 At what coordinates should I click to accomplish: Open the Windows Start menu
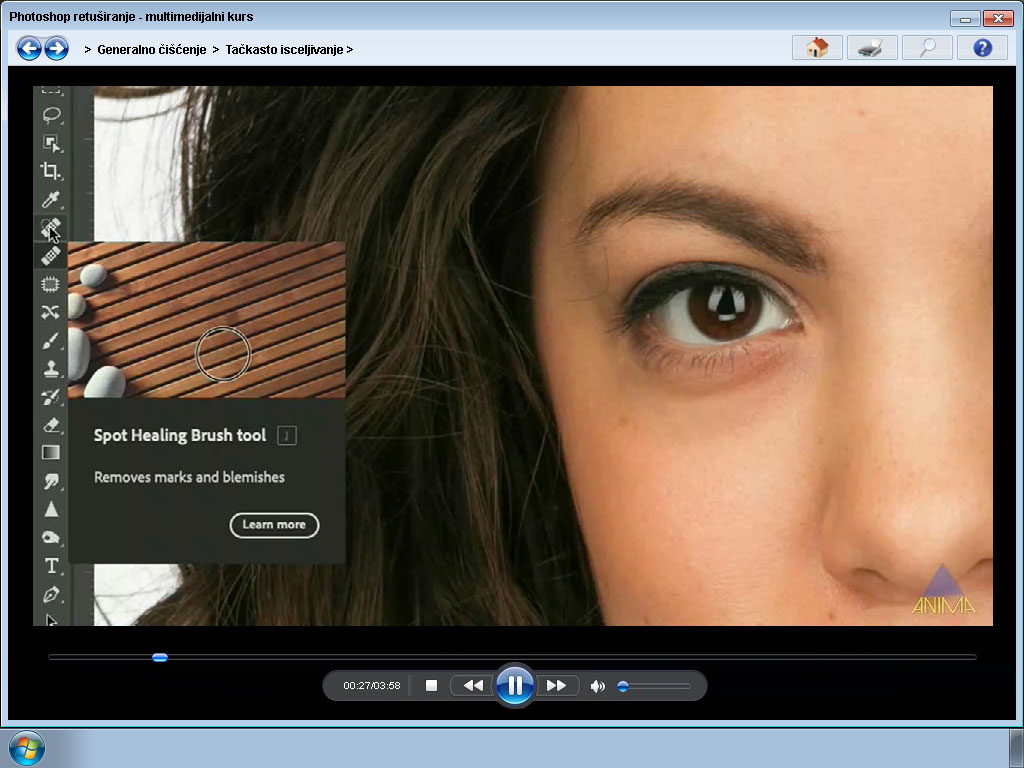tap(27, 748)
